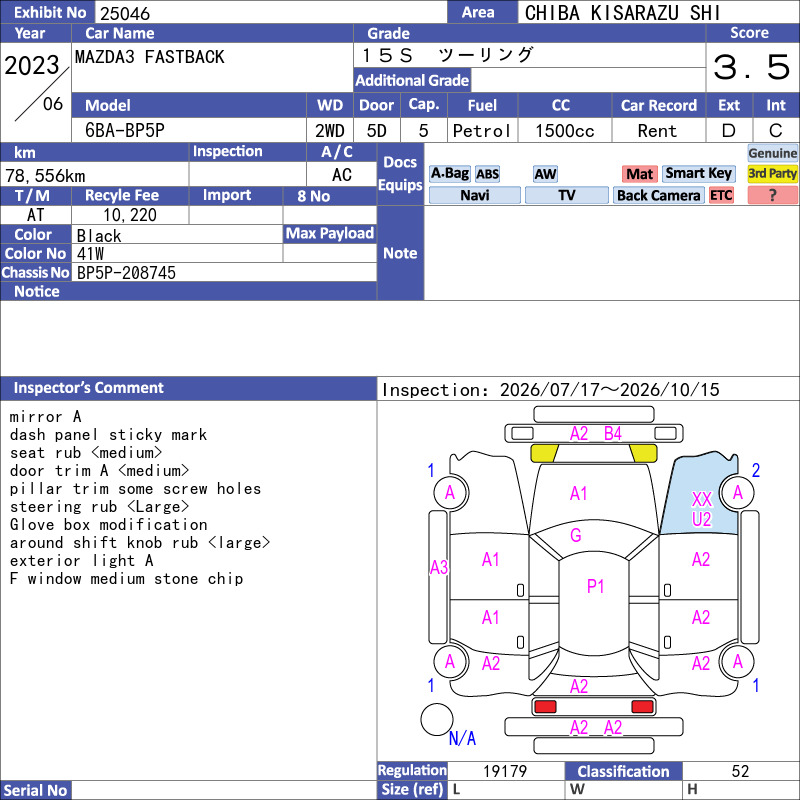Click the model code 6BA-BP5P

click(x=124, y=131)
